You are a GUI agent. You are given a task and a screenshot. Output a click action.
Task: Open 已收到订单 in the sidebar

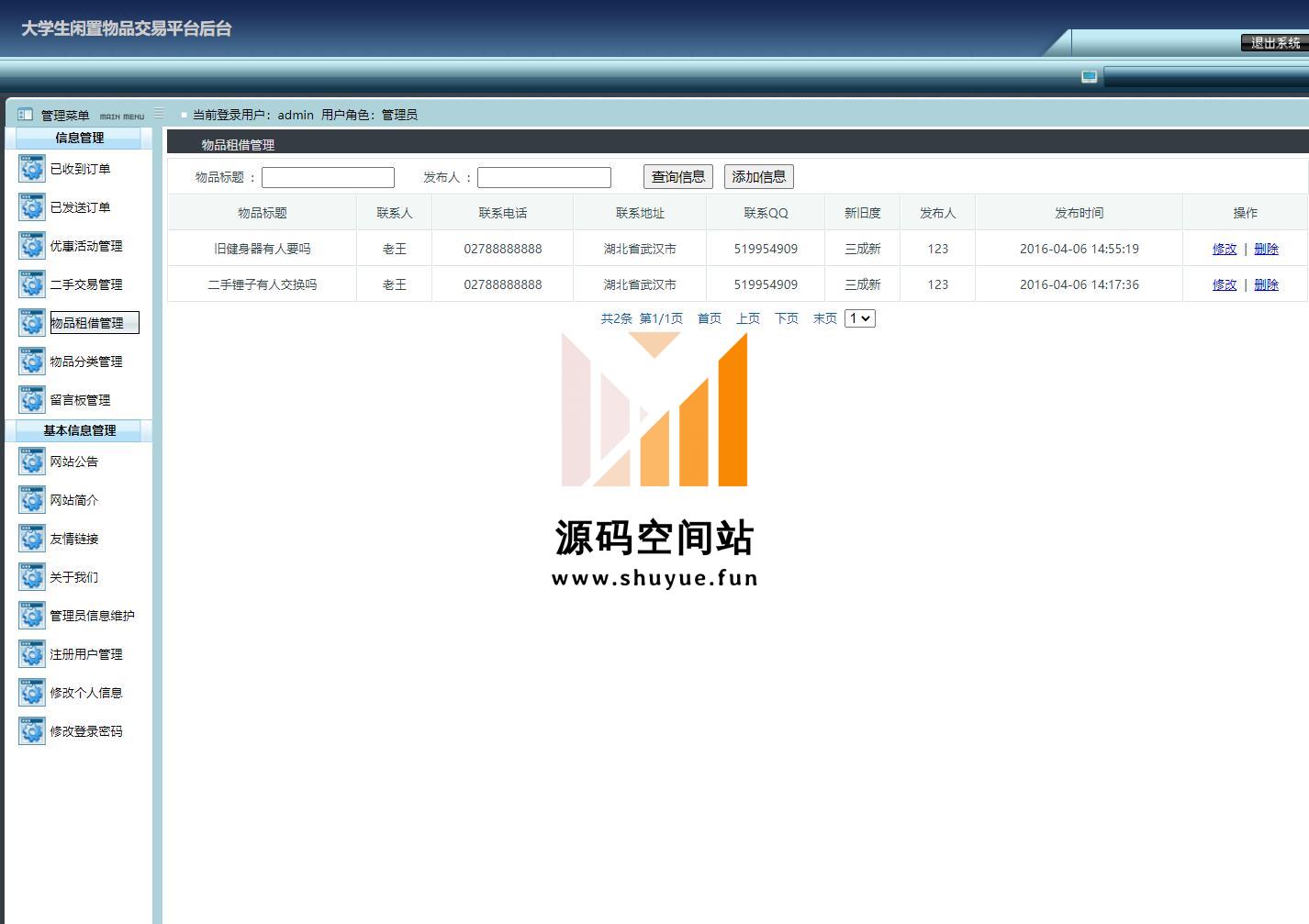[80, 169]
